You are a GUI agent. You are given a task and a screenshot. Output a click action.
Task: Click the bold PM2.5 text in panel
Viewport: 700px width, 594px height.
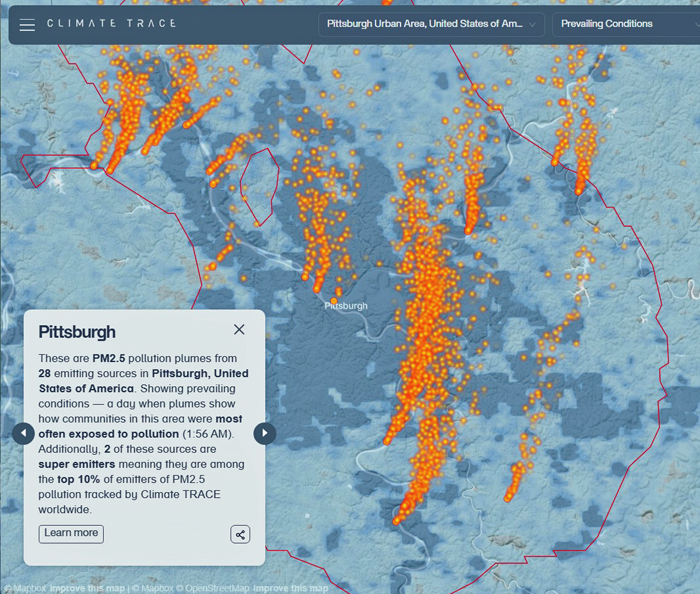(x=112, y=358)
